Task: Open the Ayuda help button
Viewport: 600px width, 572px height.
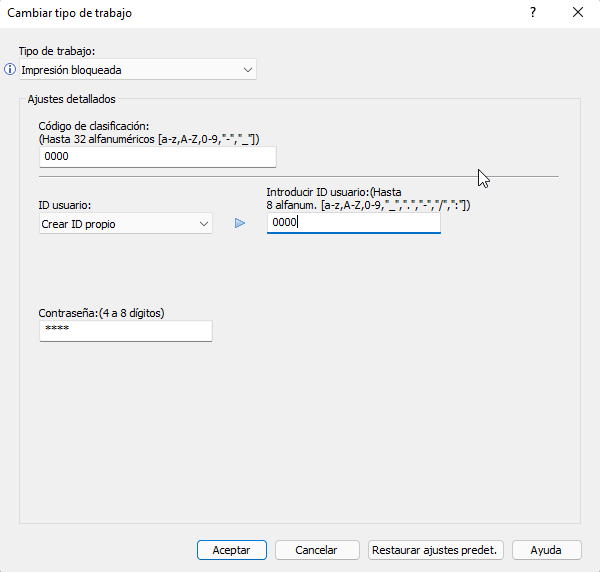Action: tap(546, 550)
